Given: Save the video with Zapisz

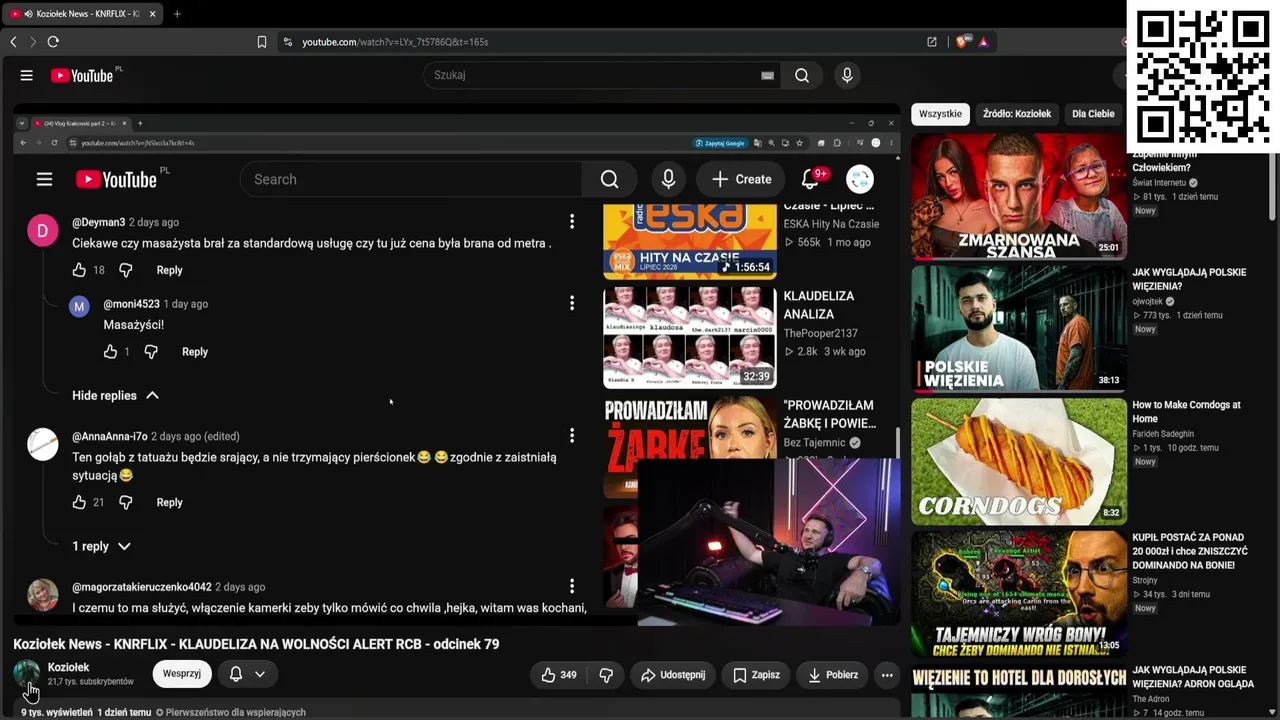Looking at the screenshot, I should pyautogui.click(x=756, y=675).
